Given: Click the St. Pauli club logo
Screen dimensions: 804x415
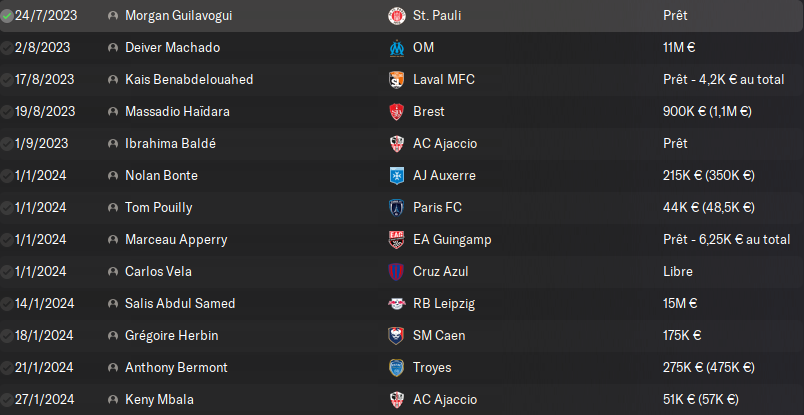Looking at the screenshot, I should (396, 16).
